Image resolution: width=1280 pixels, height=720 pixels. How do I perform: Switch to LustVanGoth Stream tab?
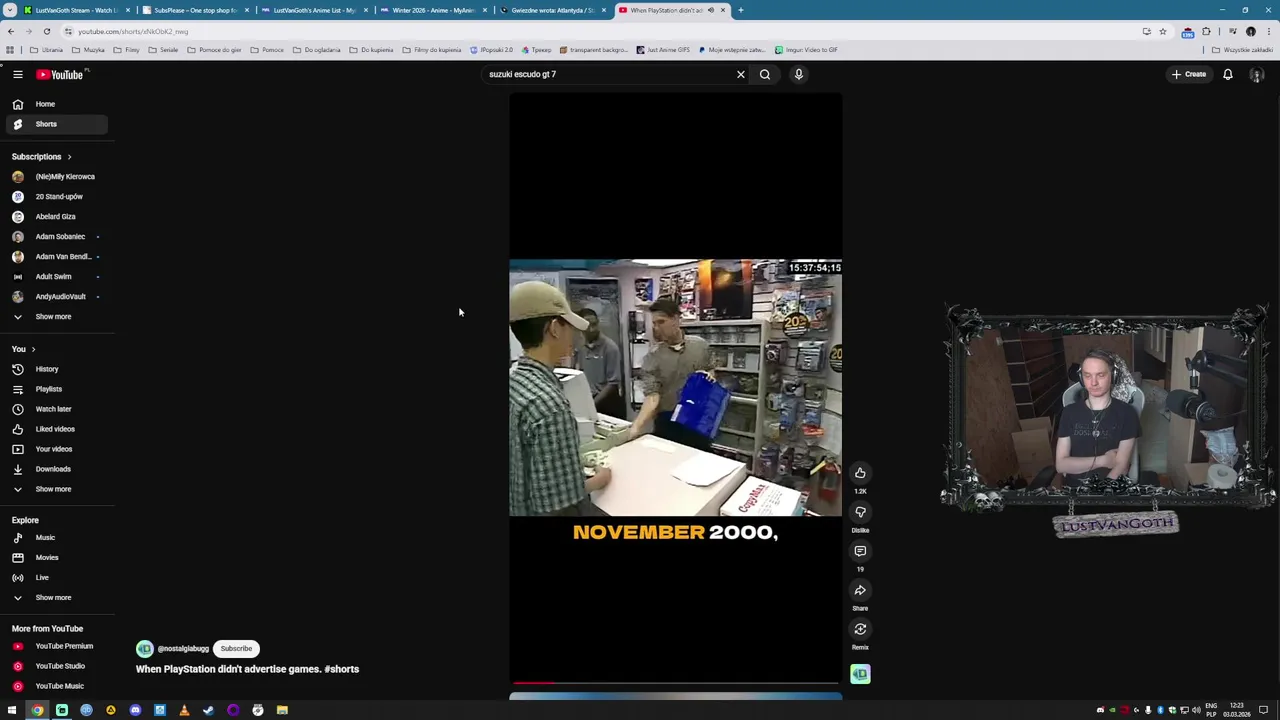77,10
